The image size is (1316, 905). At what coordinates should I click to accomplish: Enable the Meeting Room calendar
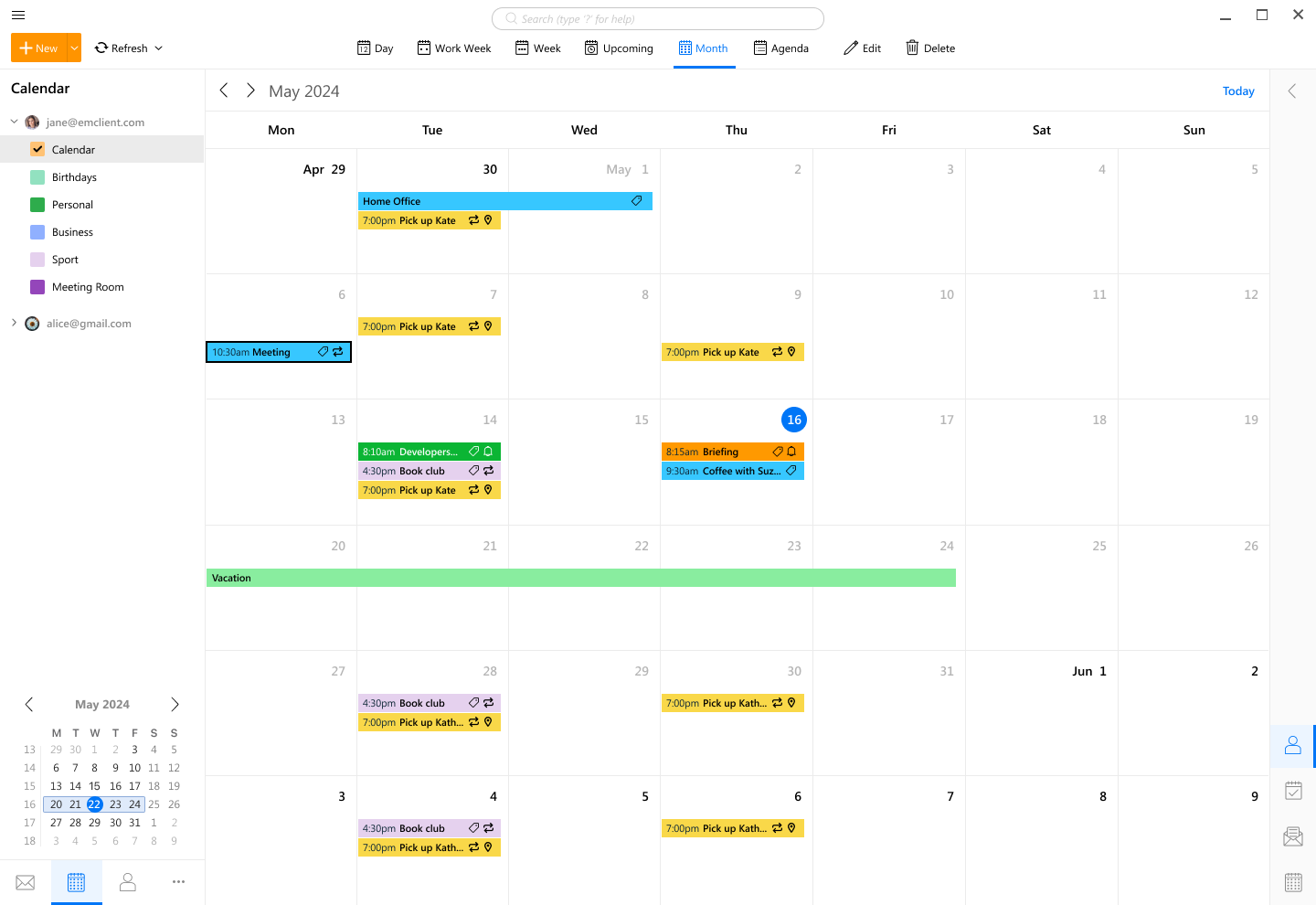pos(37,287)
